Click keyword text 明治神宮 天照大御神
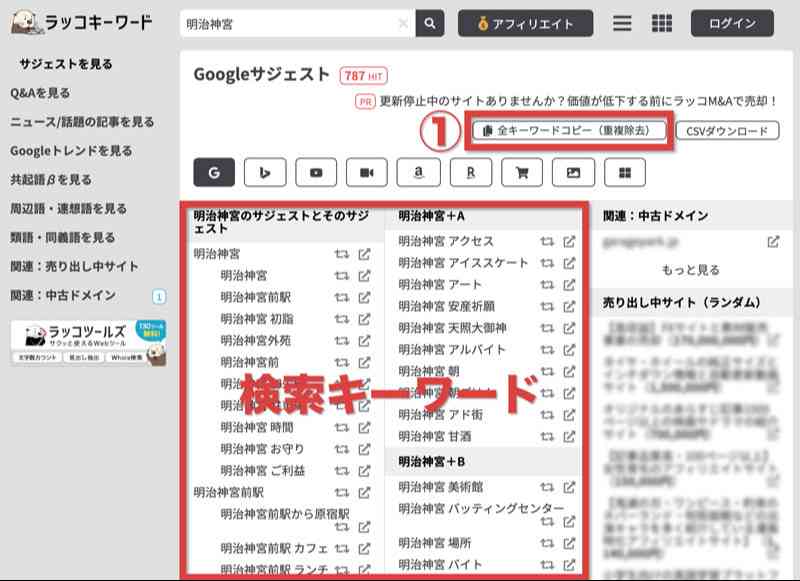800x581 pixels. [x=452, y=328]
